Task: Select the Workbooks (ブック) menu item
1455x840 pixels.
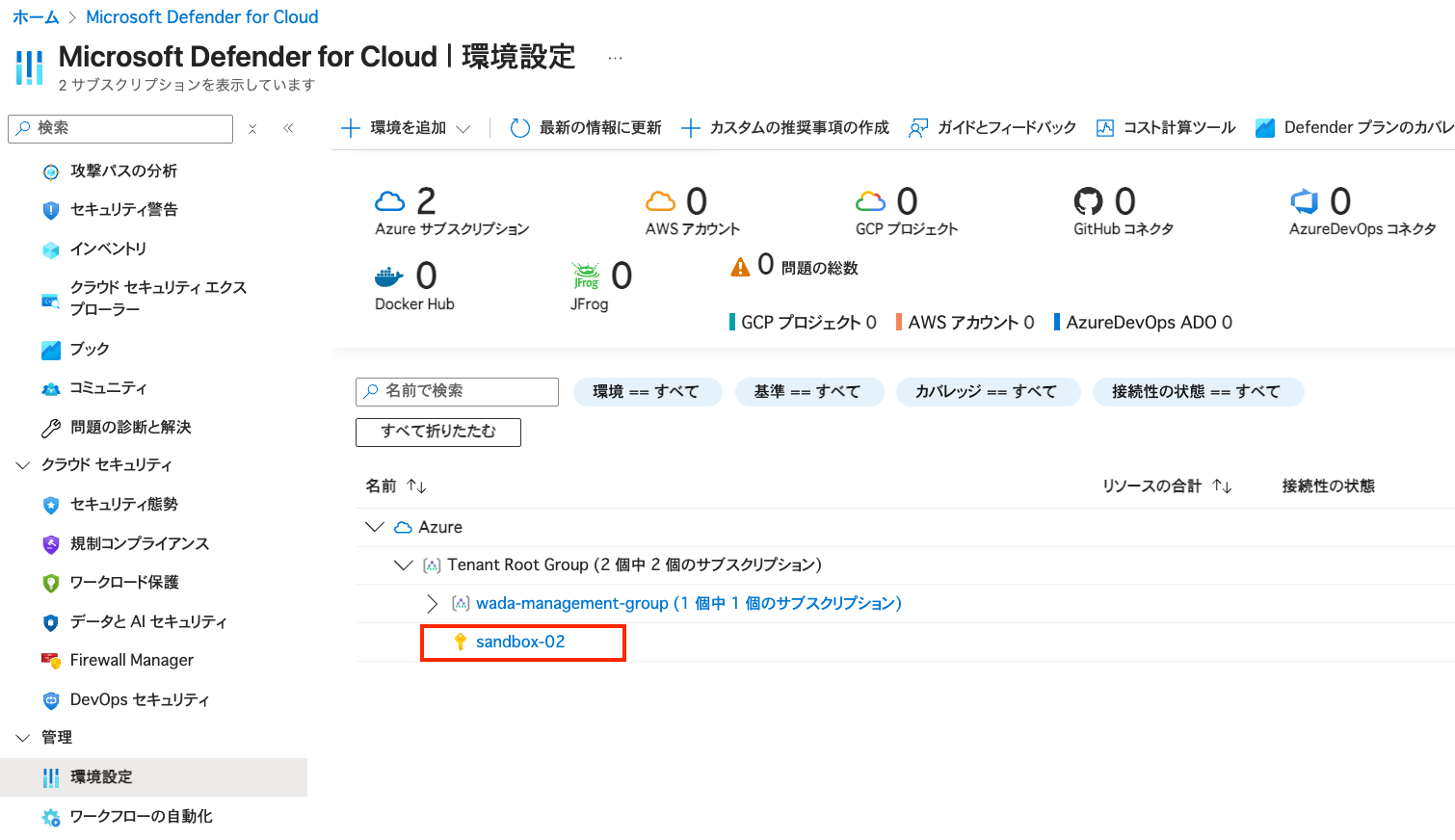Action: click(x=90, y=350)
